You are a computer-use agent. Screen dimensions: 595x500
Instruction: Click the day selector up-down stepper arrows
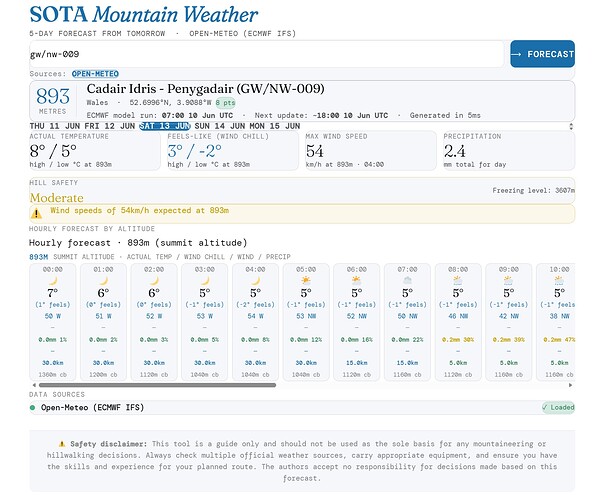571,126
